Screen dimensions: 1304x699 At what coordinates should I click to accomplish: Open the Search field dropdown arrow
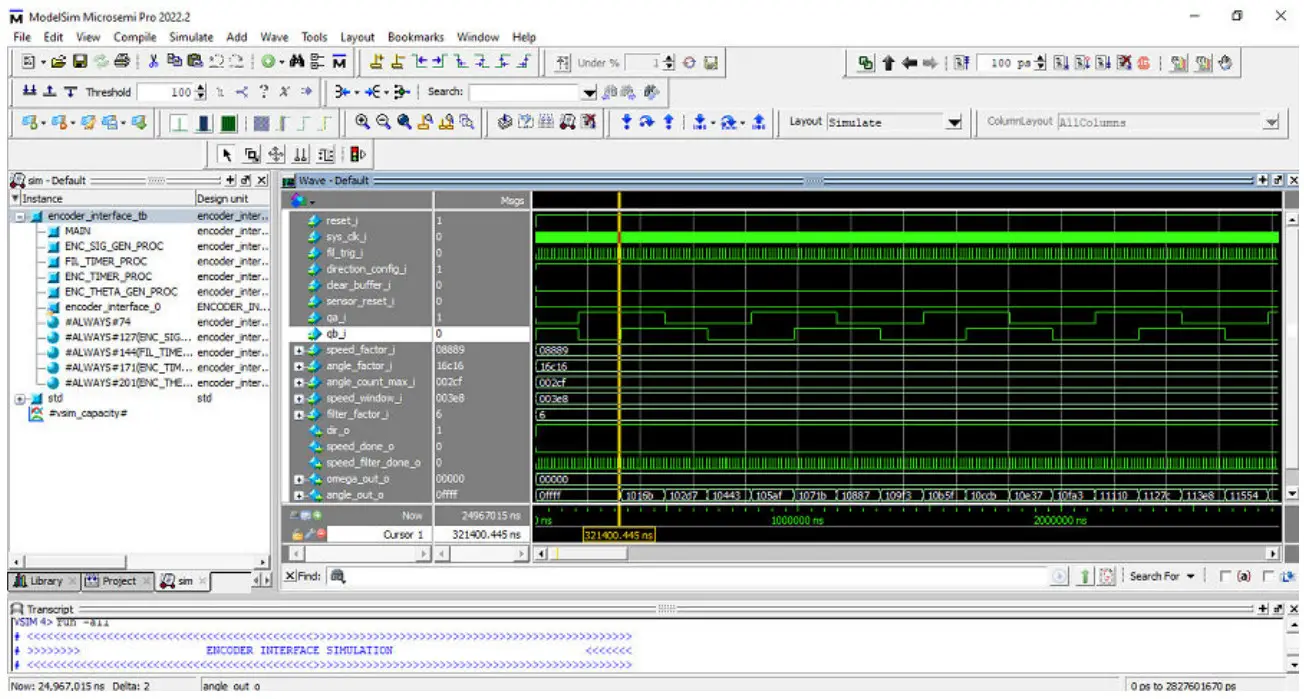click(589, 92)
